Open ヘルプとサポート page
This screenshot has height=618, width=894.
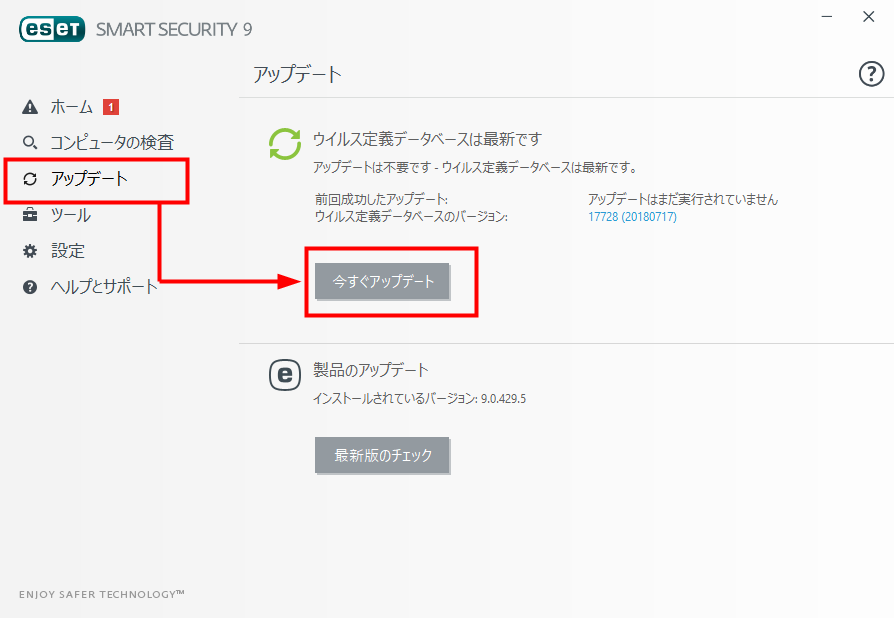[x=104, y=287]
